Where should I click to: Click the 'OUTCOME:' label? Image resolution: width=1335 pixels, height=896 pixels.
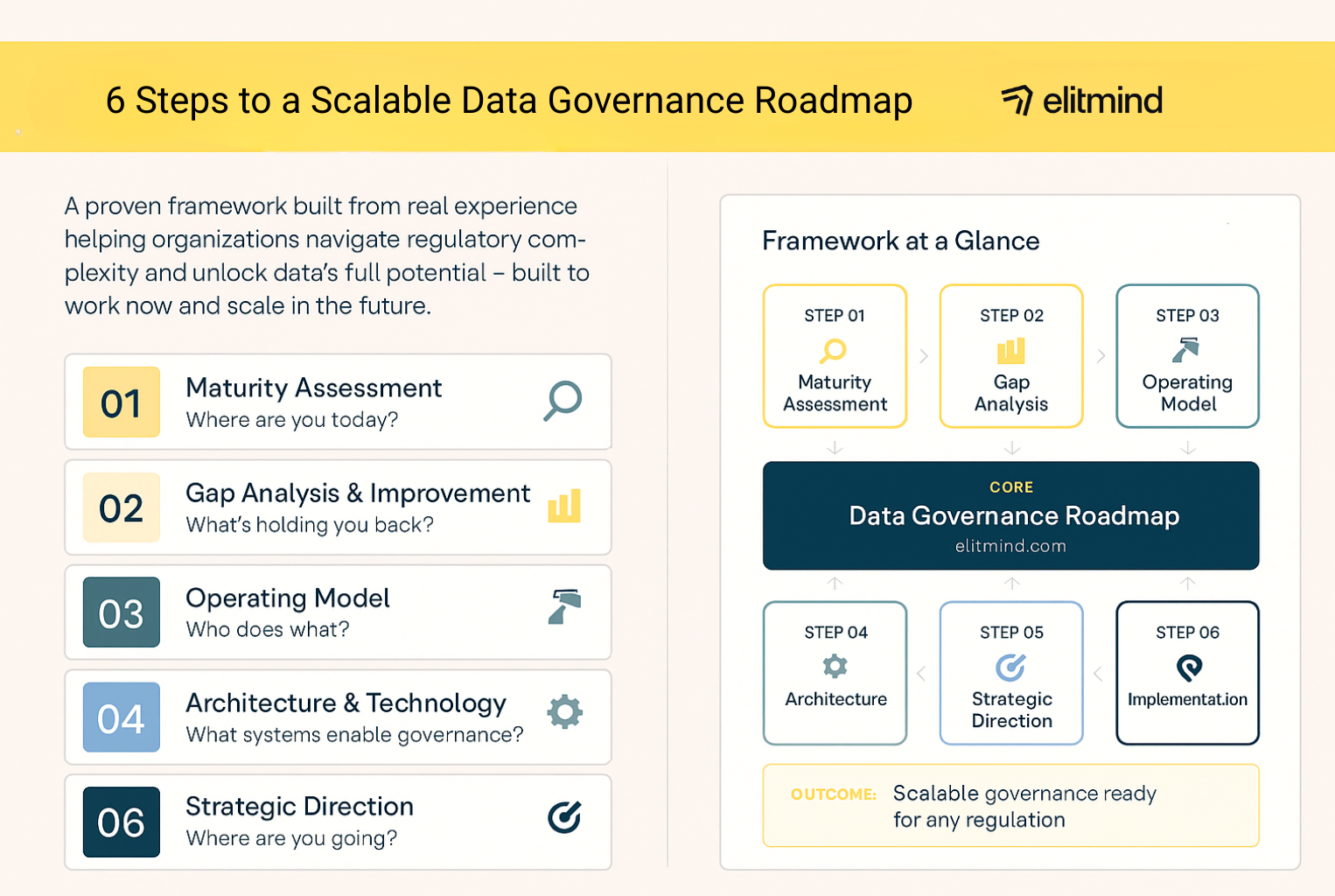click(834, 794)
